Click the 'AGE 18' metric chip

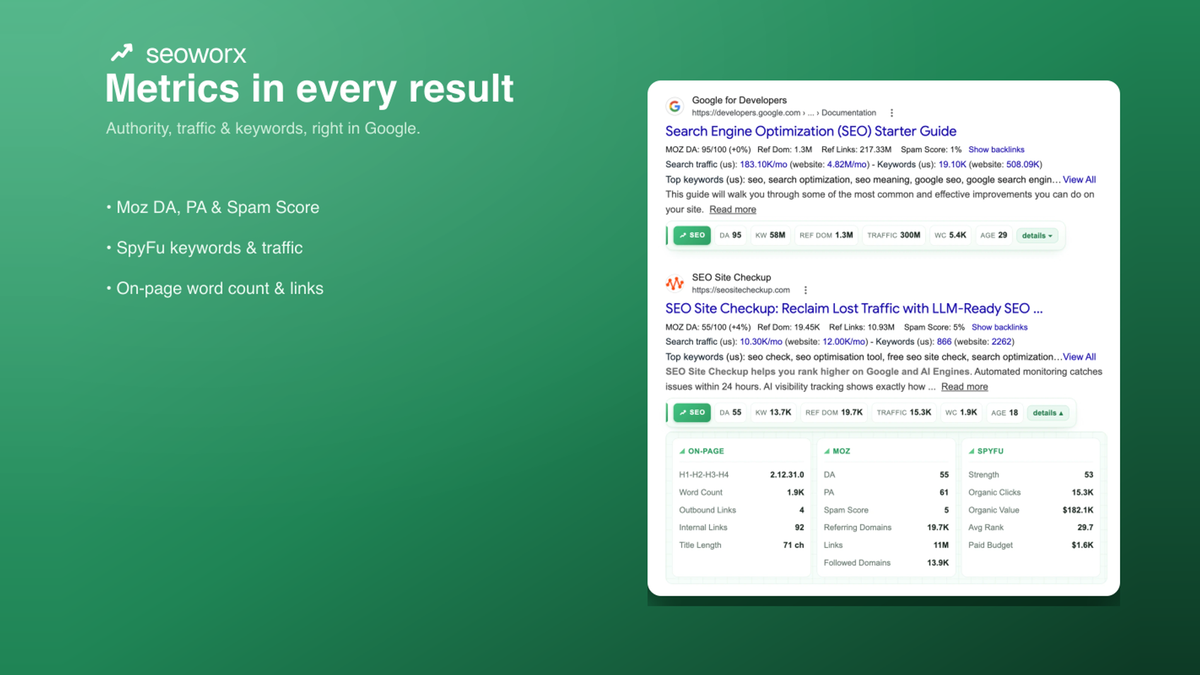[1004, 412]
